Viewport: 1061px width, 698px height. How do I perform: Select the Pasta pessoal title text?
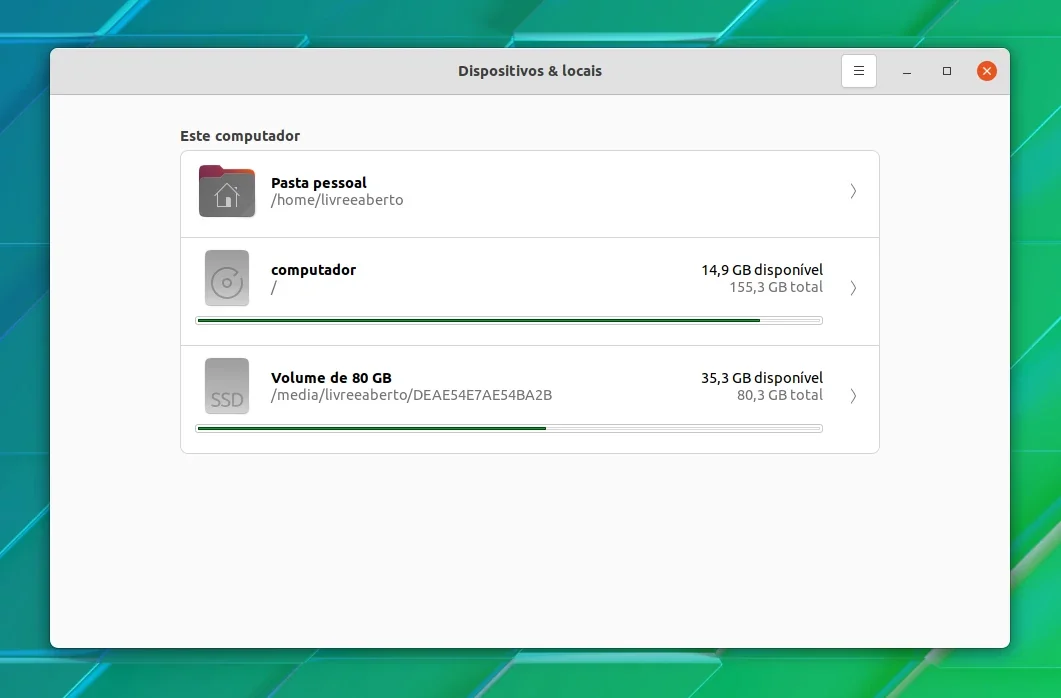click(x=319, y=183)
